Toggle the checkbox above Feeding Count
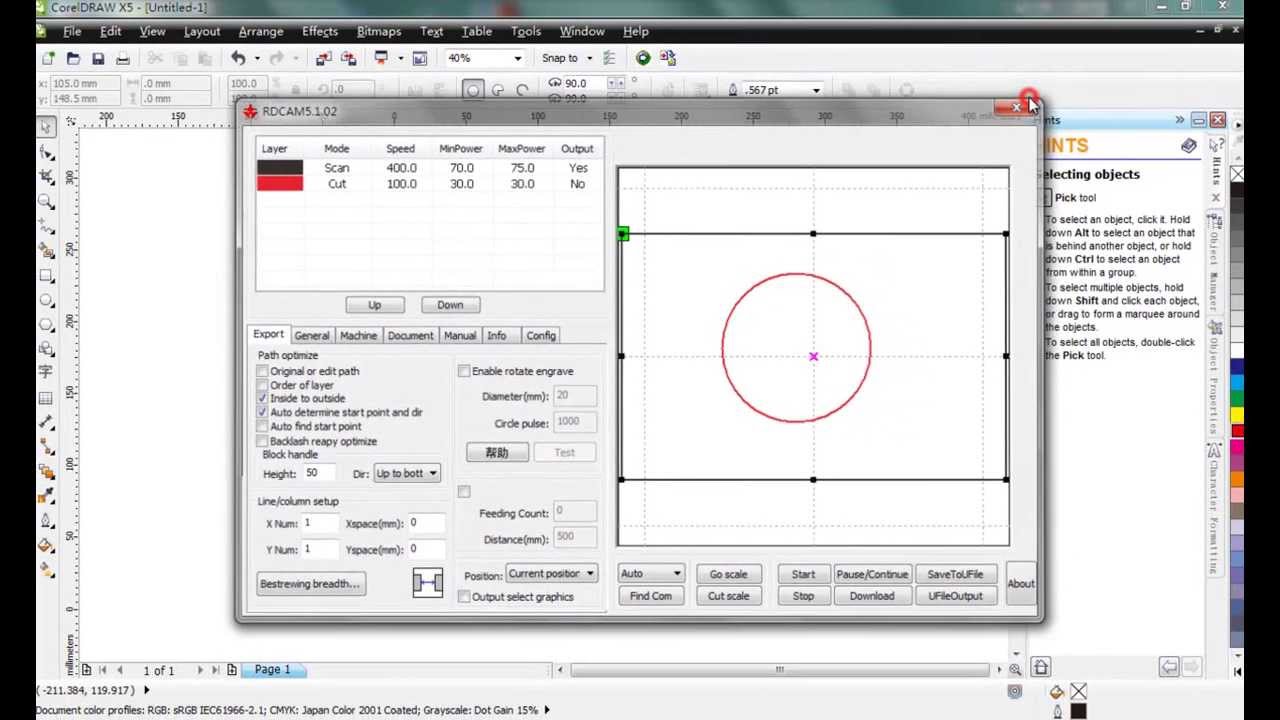 tap(464, 491)
